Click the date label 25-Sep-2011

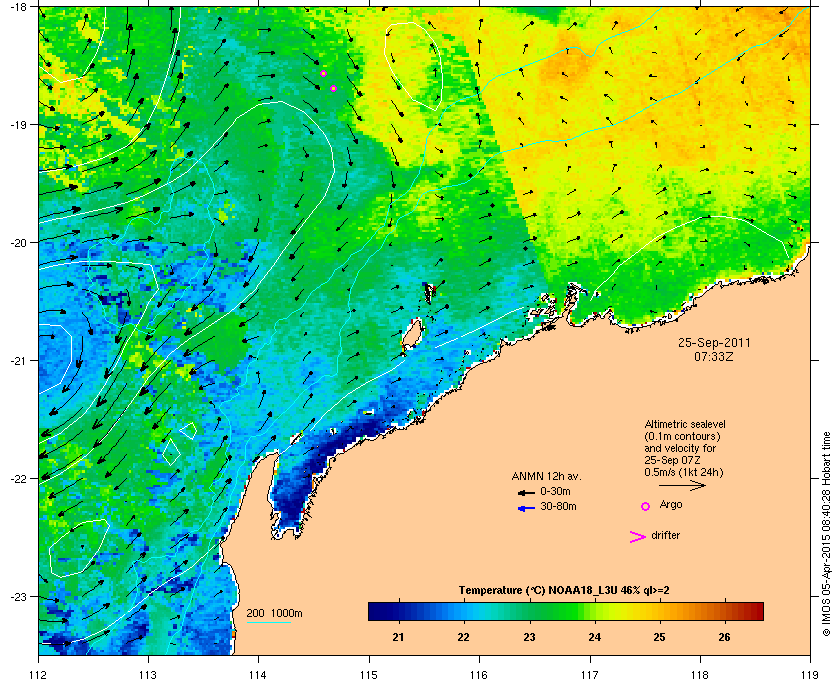[714, 342]
